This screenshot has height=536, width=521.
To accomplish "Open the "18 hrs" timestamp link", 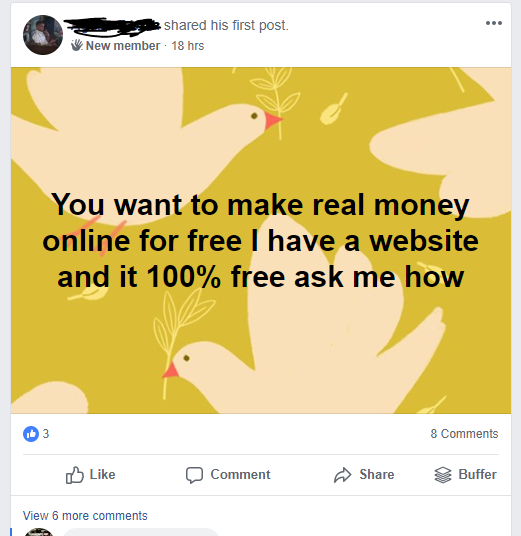I will pyautogui.click(x=188, y=46).
